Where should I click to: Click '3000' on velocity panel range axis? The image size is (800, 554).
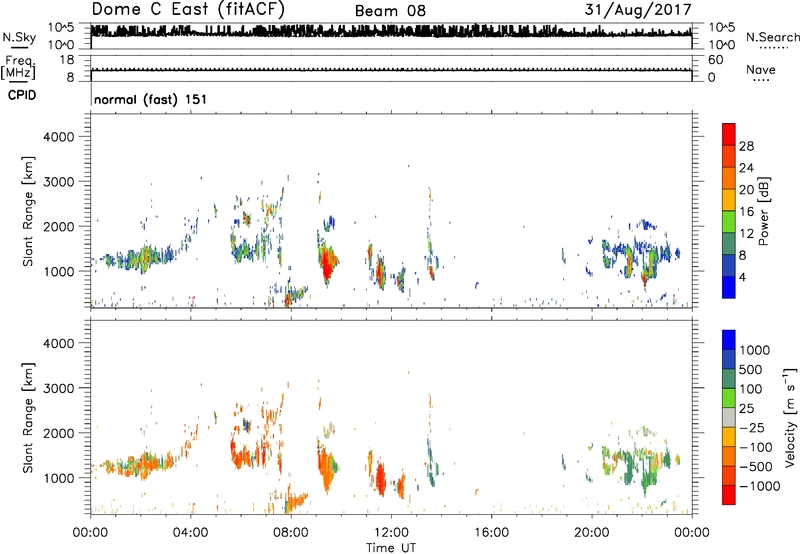click(59, 388)
